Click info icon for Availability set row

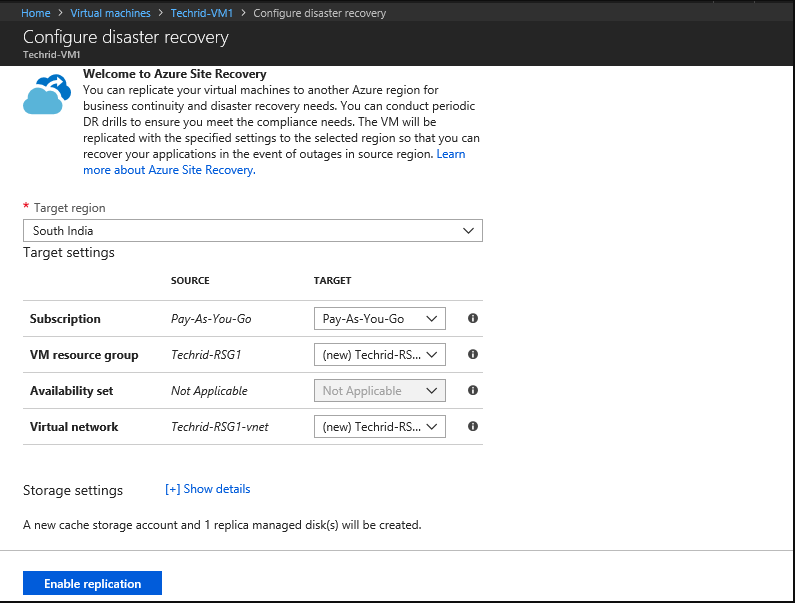point(473,390)
